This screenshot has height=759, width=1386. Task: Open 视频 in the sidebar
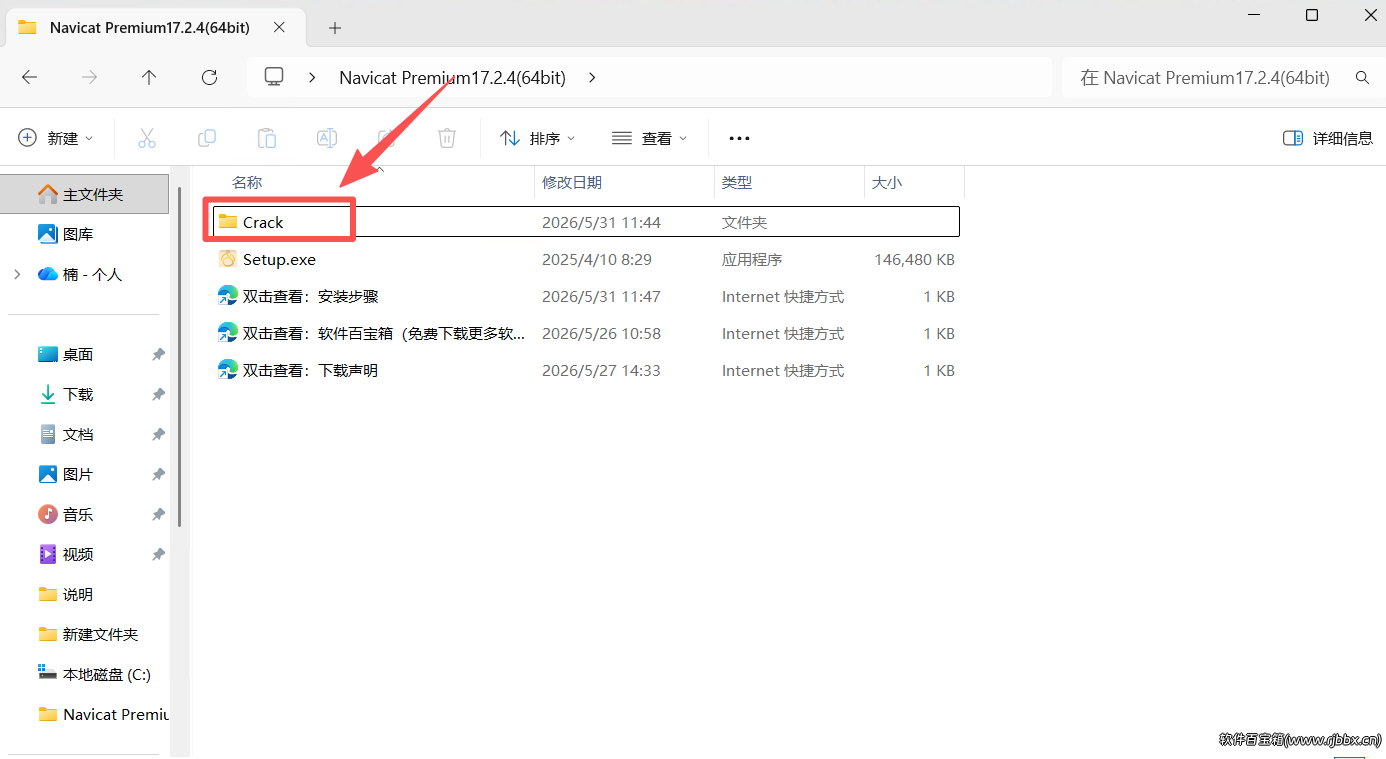(x=84, y=554)
